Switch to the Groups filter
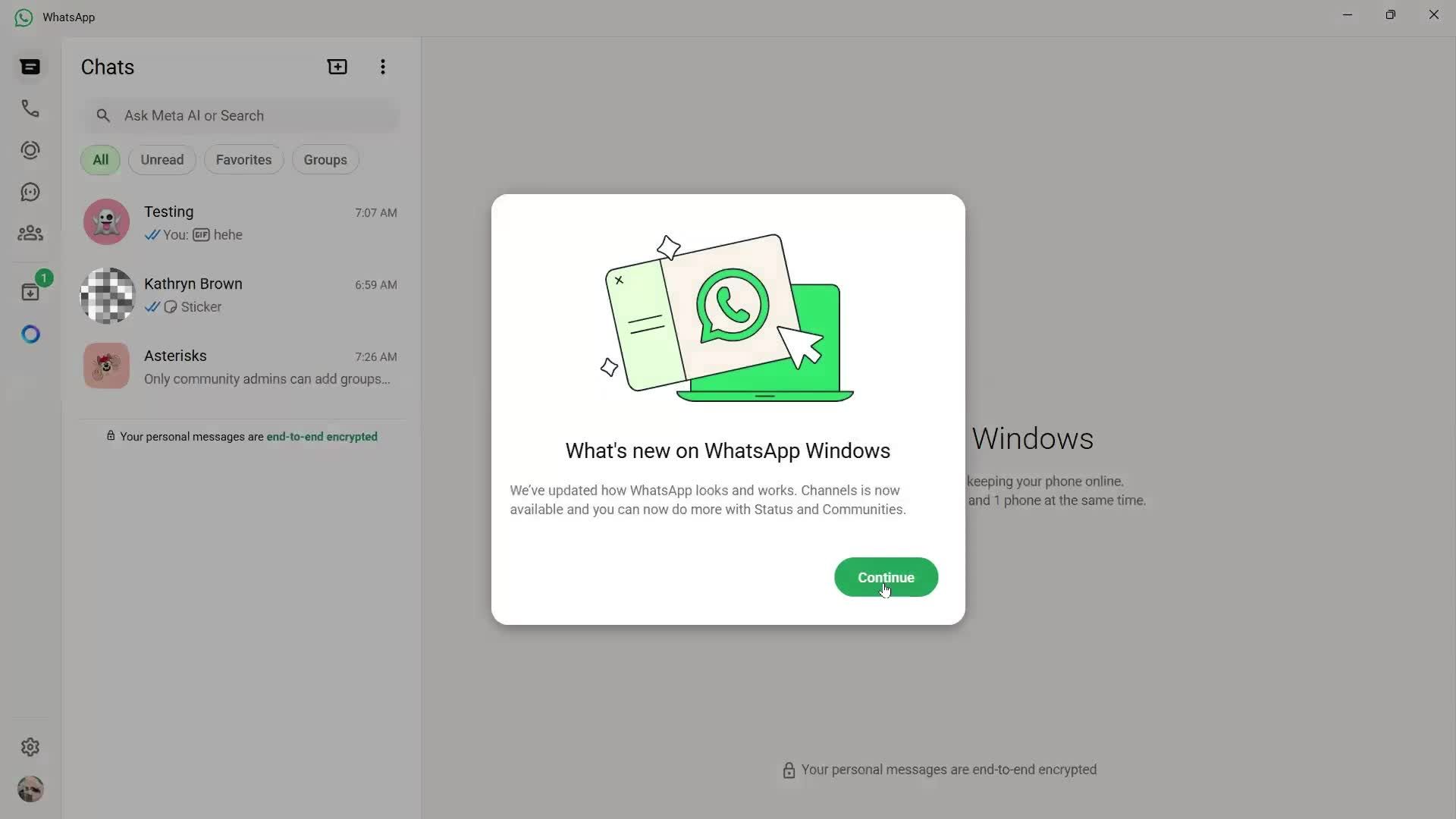 coord(325,160)
